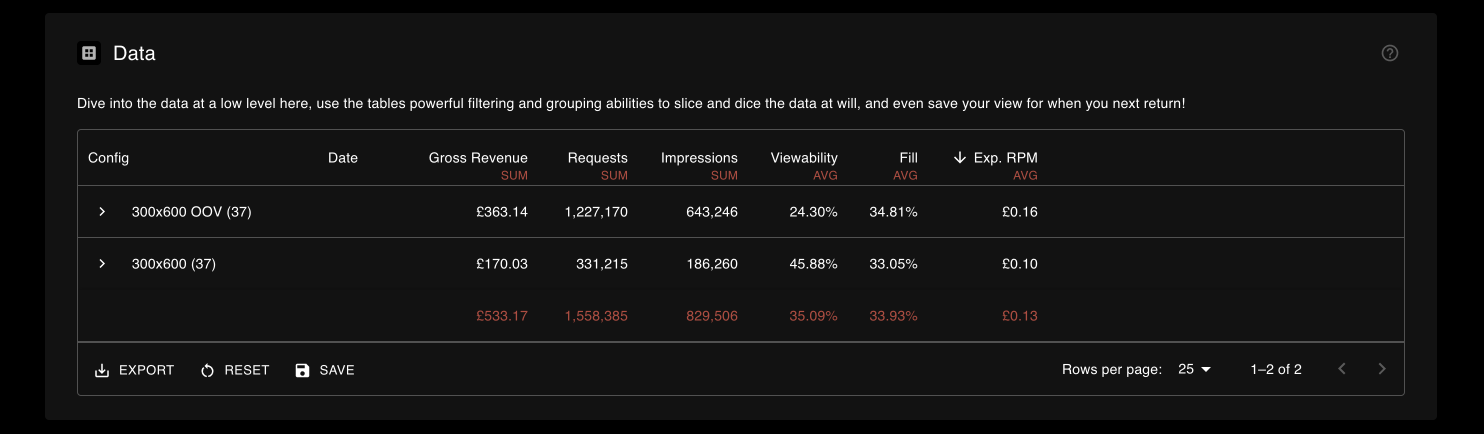This screenshot has width=1484, height=434.
Task: Expand the 300x600 (37) group row
Action: pyautogui.click(x=102, y=264)
